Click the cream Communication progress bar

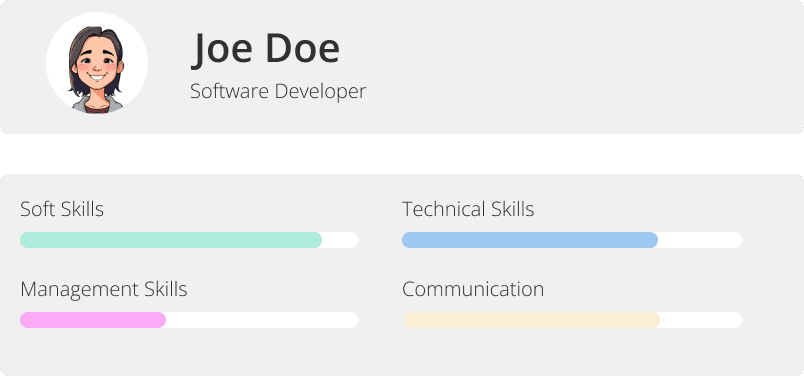point(531,320)
